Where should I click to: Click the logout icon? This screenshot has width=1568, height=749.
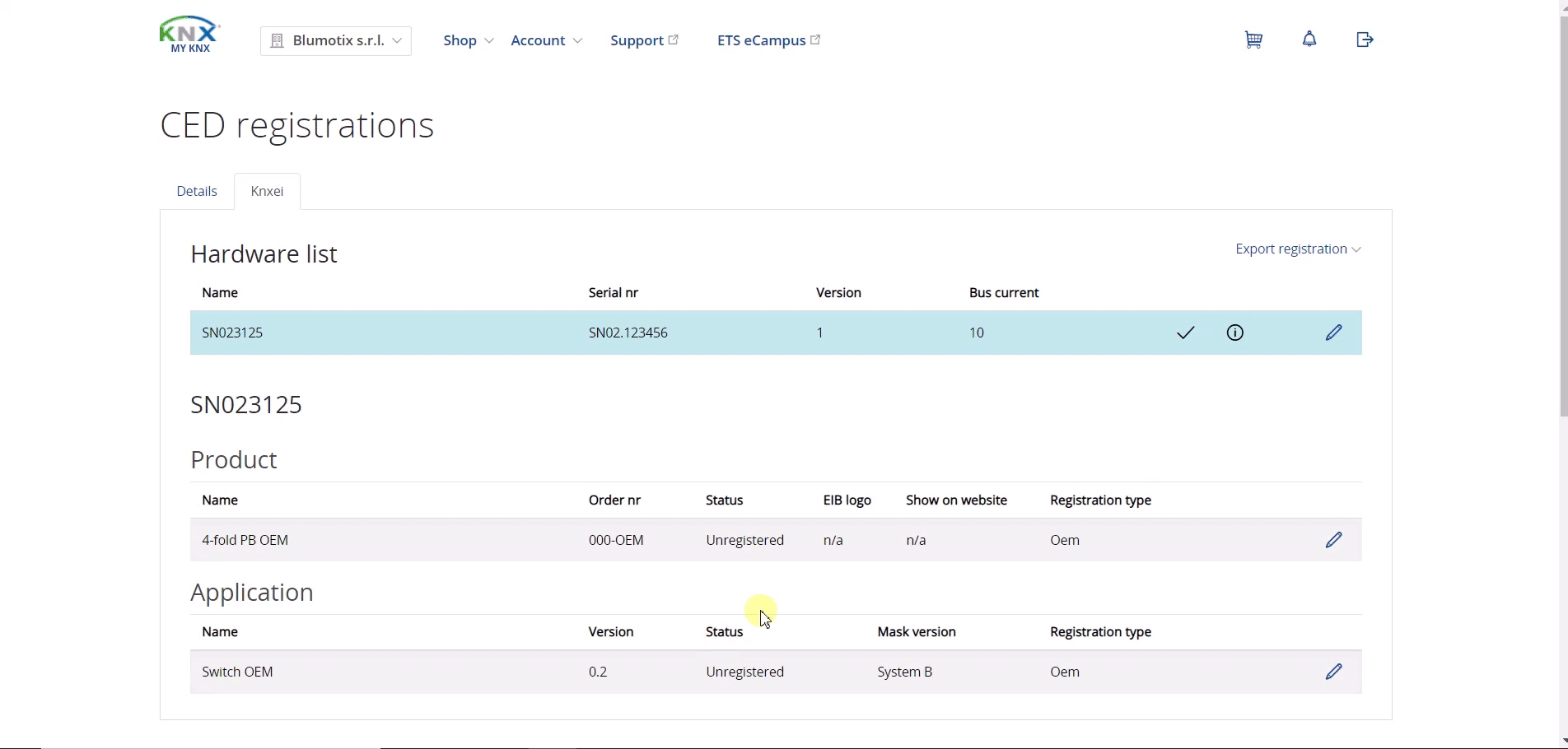click(1365, 40)
